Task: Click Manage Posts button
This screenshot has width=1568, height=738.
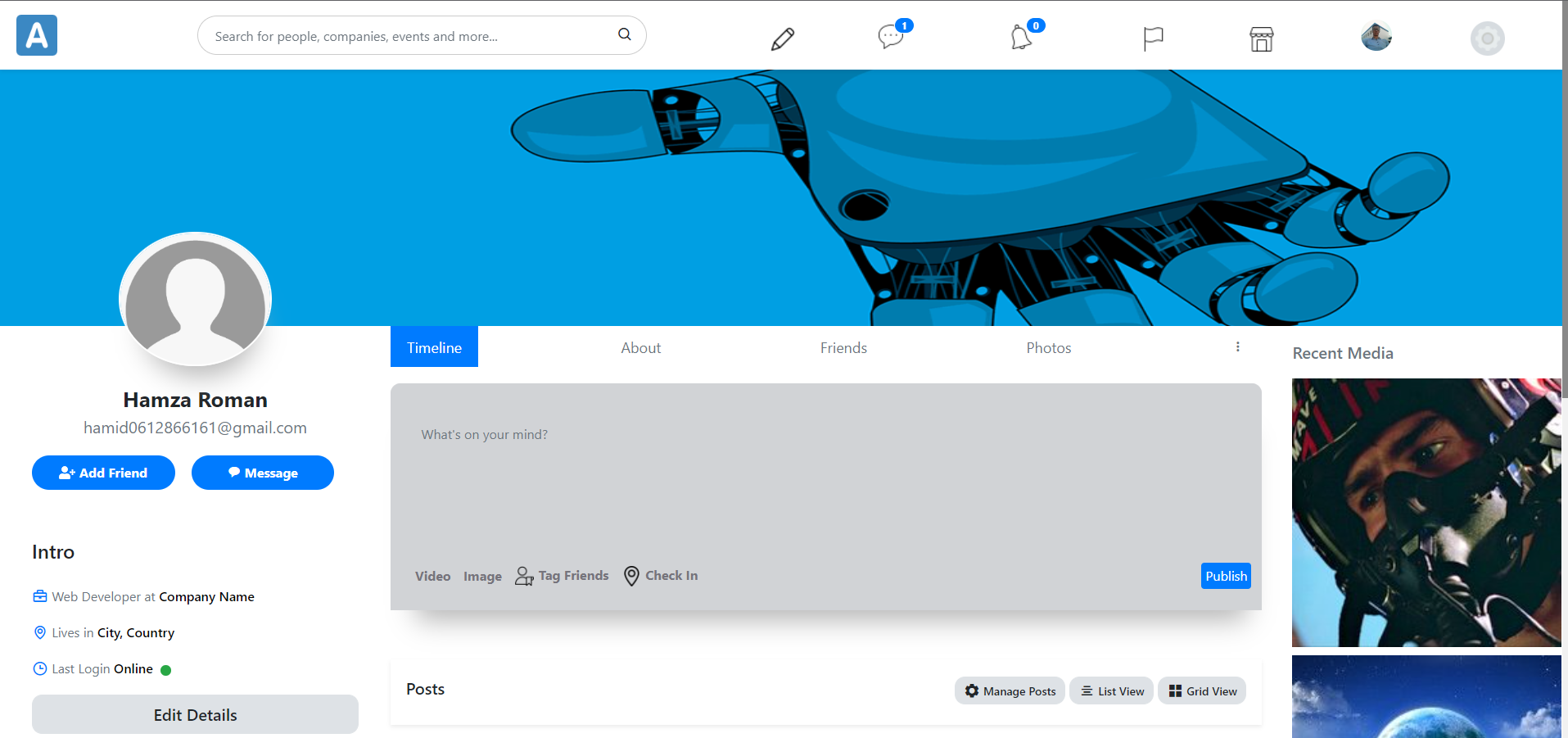Action: click(x=1010, y=690)
